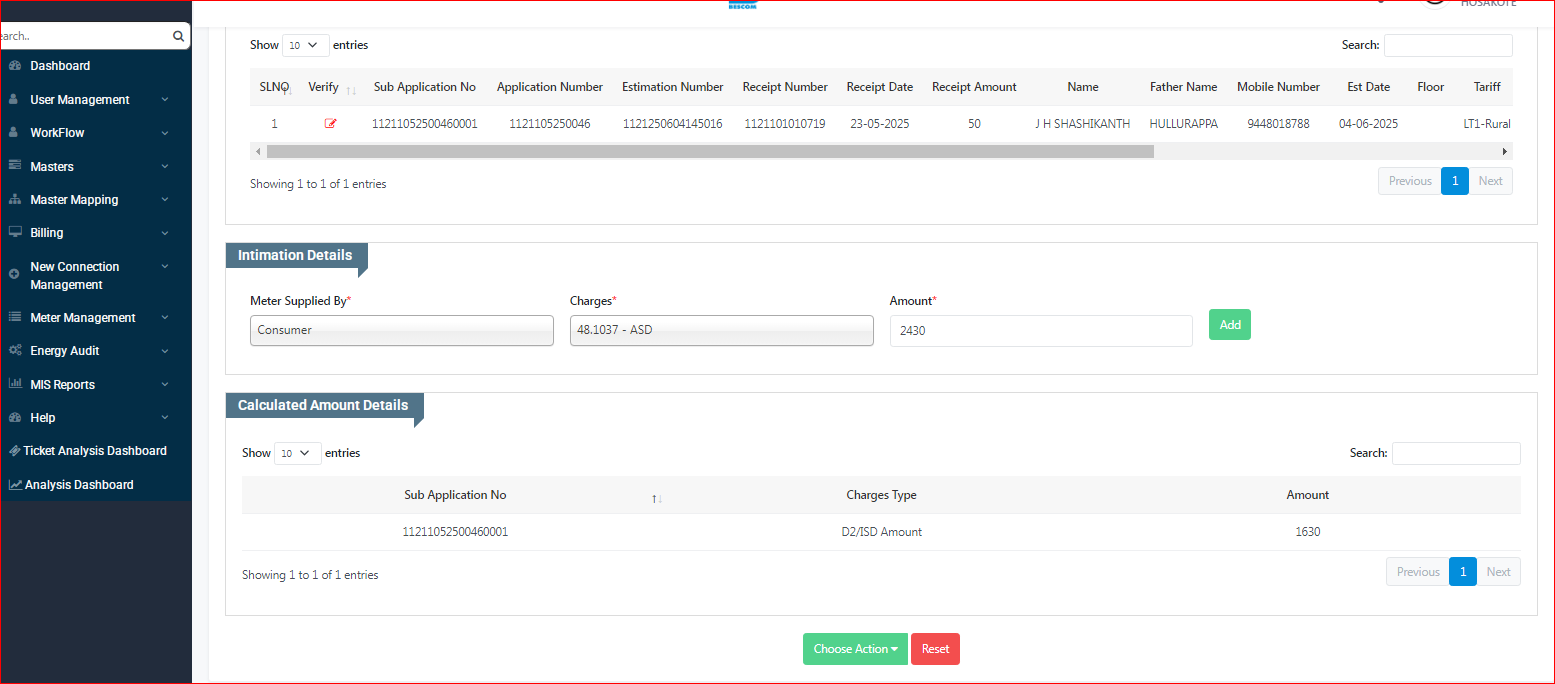Expand Meter Management menu chevron
Viewport: 1555px width, 684px height.
[x=165, y=318]
